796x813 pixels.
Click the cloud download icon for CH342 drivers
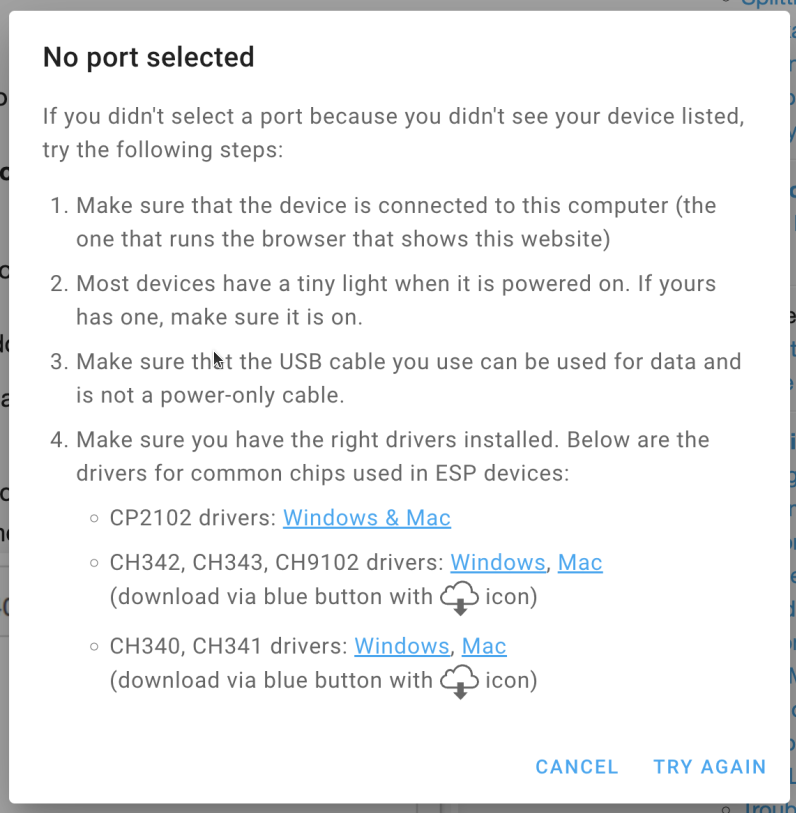tap(459, 598)
